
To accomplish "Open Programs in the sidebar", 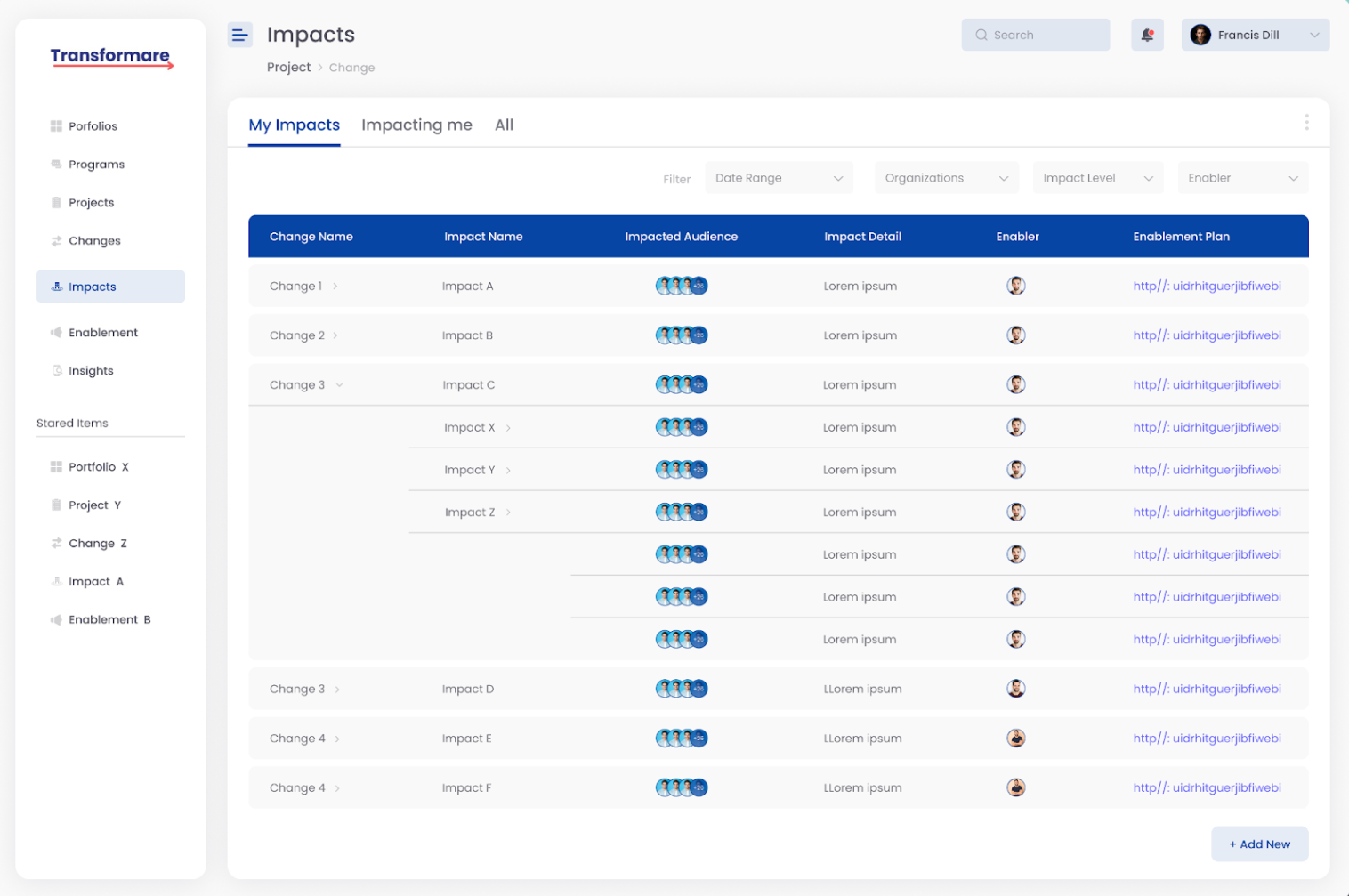I will 96,165.
